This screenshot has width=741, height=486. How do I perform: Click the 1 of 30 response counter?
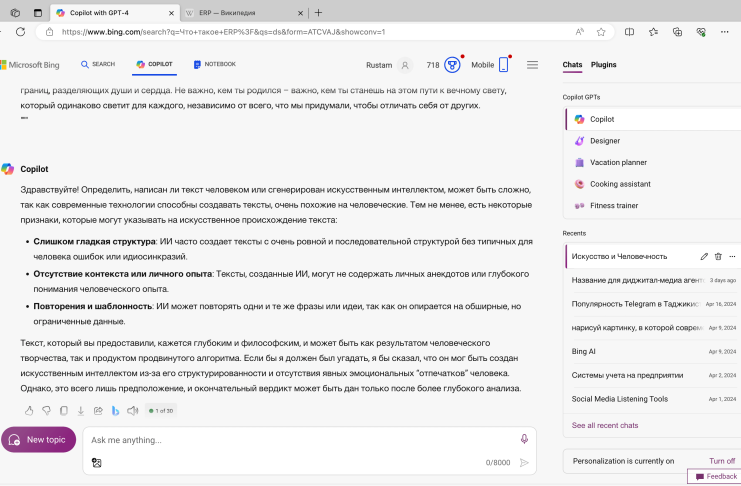[161, 411]
